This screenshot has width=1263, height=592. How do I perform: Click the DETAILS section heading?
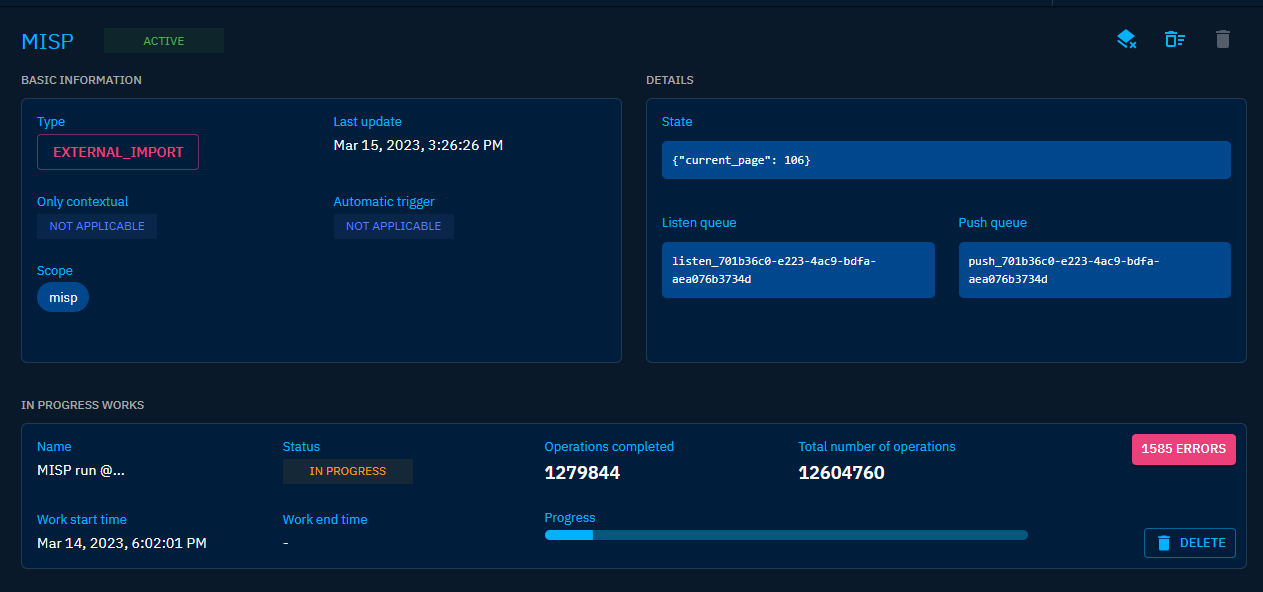pos(670,80)
